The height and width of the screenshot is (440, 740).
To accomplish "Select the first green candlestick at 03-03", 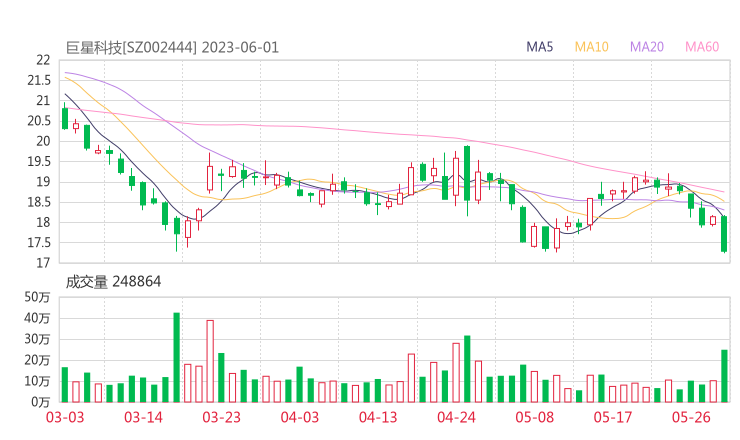I will 65,116.
